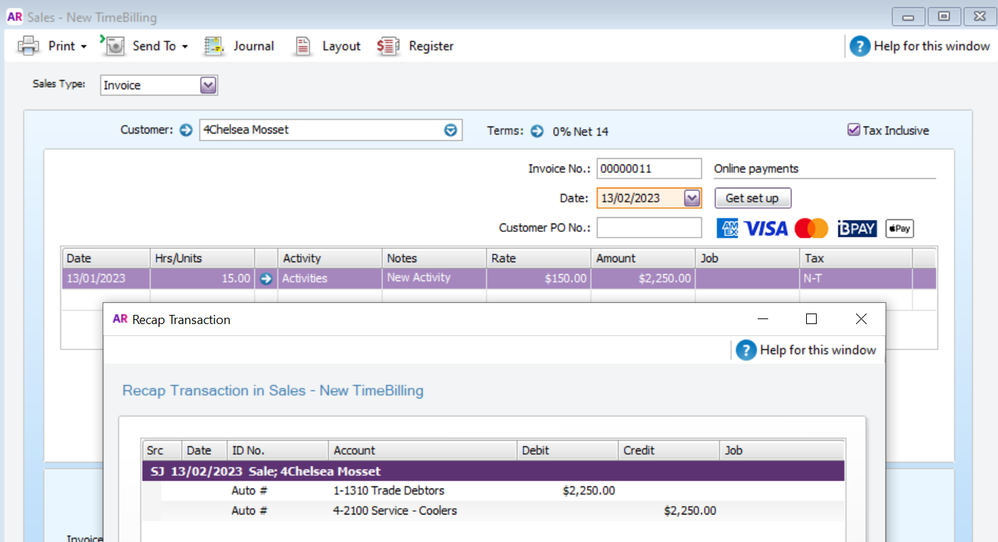The height and width of the screenshot is (542, 998).
Task: Click Help for this window in Sales
Action: coord(919,46)
